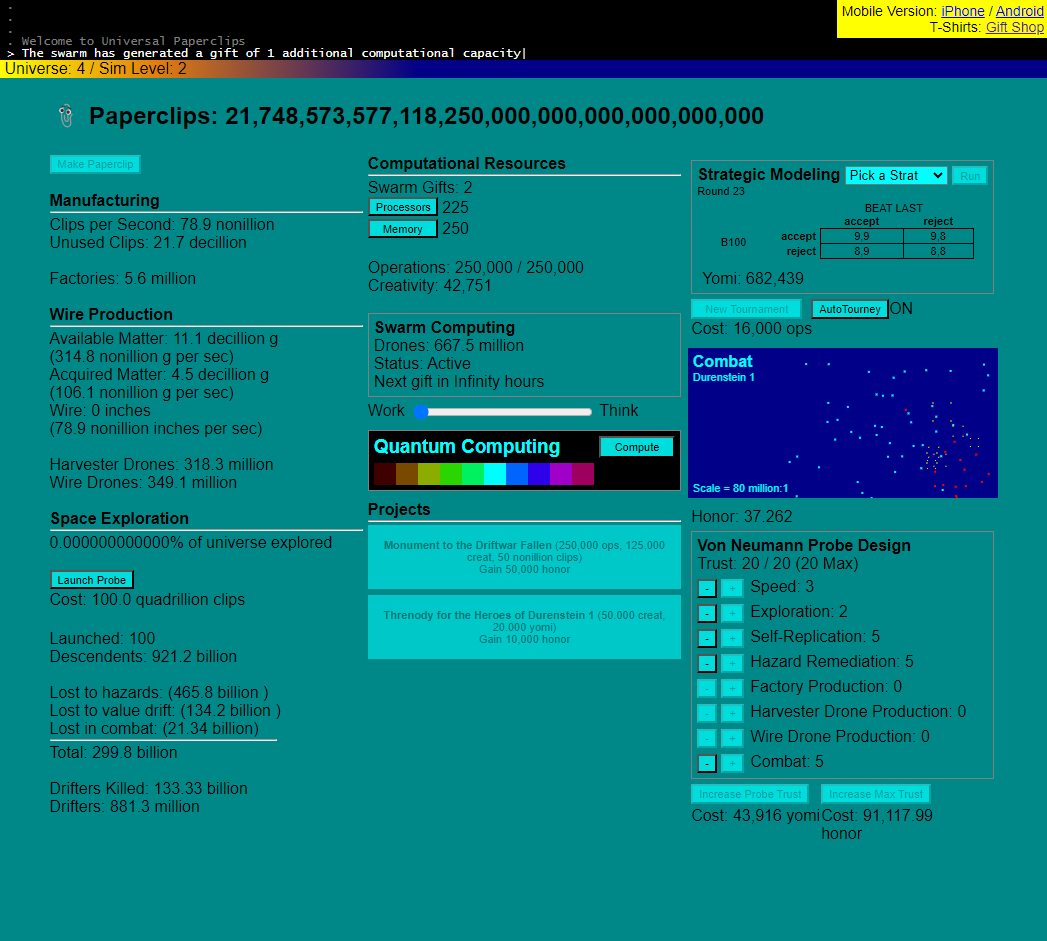Click the Operations: 250,000 / 250,000 readout
The width and height of the screenshot is (1047, 941).
(475, 268)
